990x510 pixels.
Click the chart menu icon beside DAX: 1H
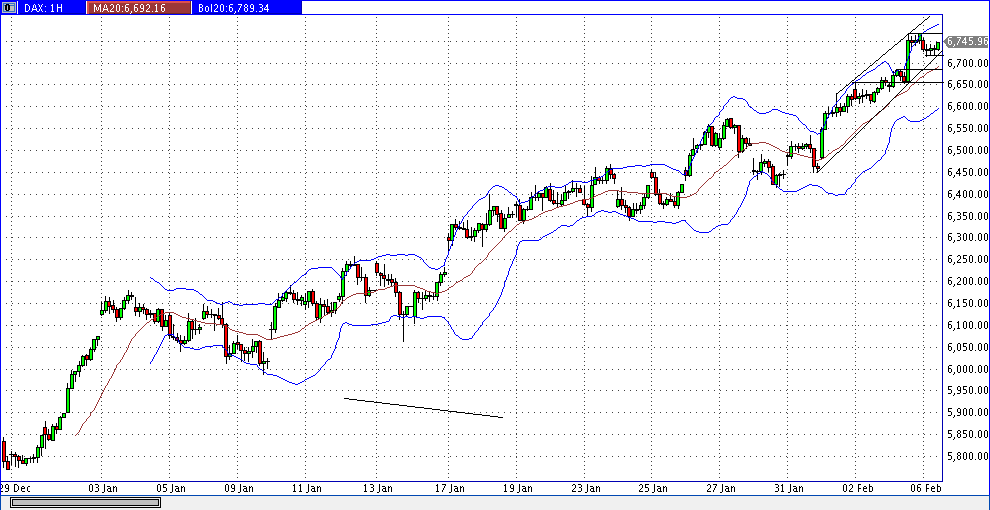click(x=8, y=7)
